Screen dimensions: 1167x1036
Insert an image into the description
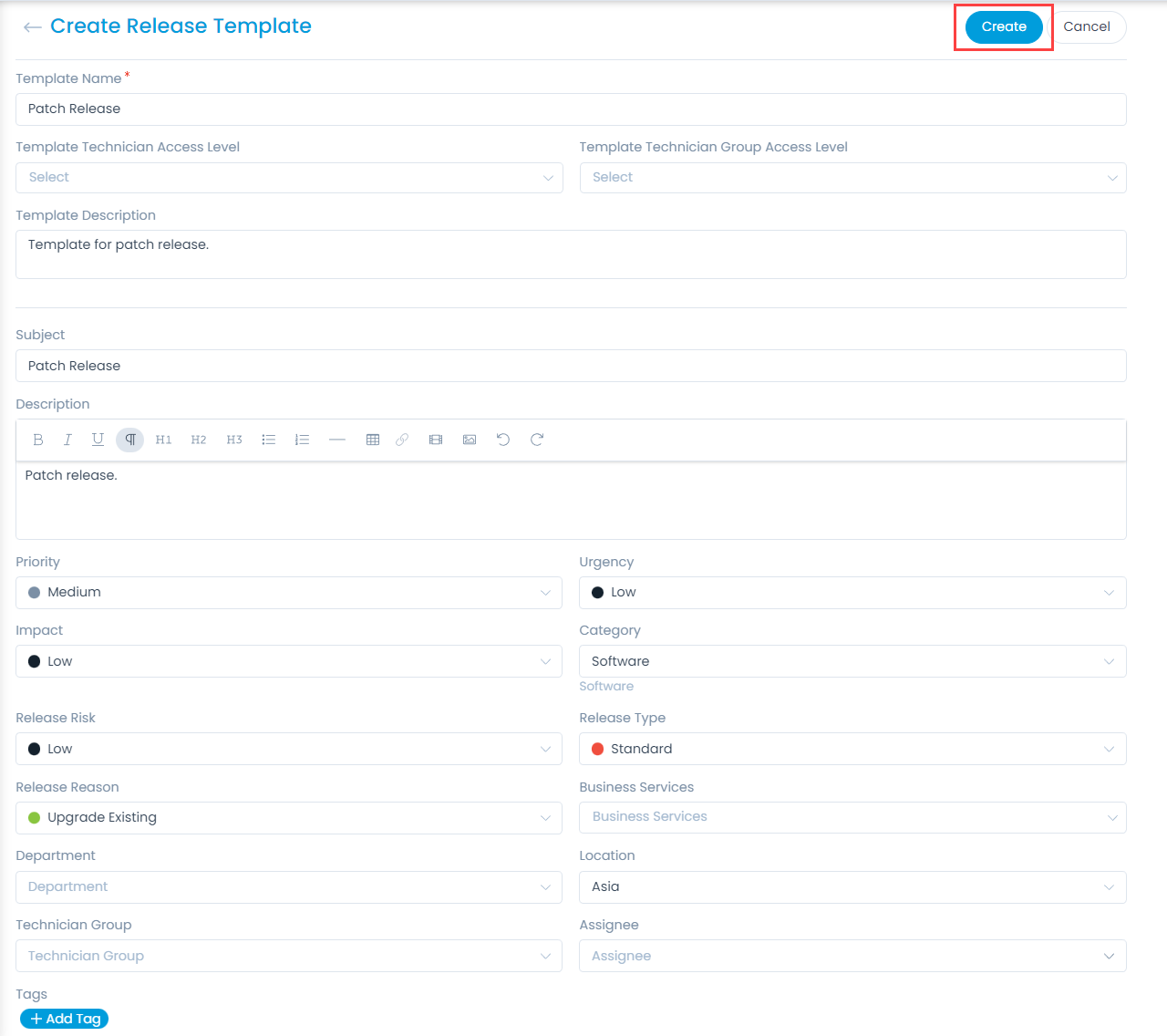point(470,440)
